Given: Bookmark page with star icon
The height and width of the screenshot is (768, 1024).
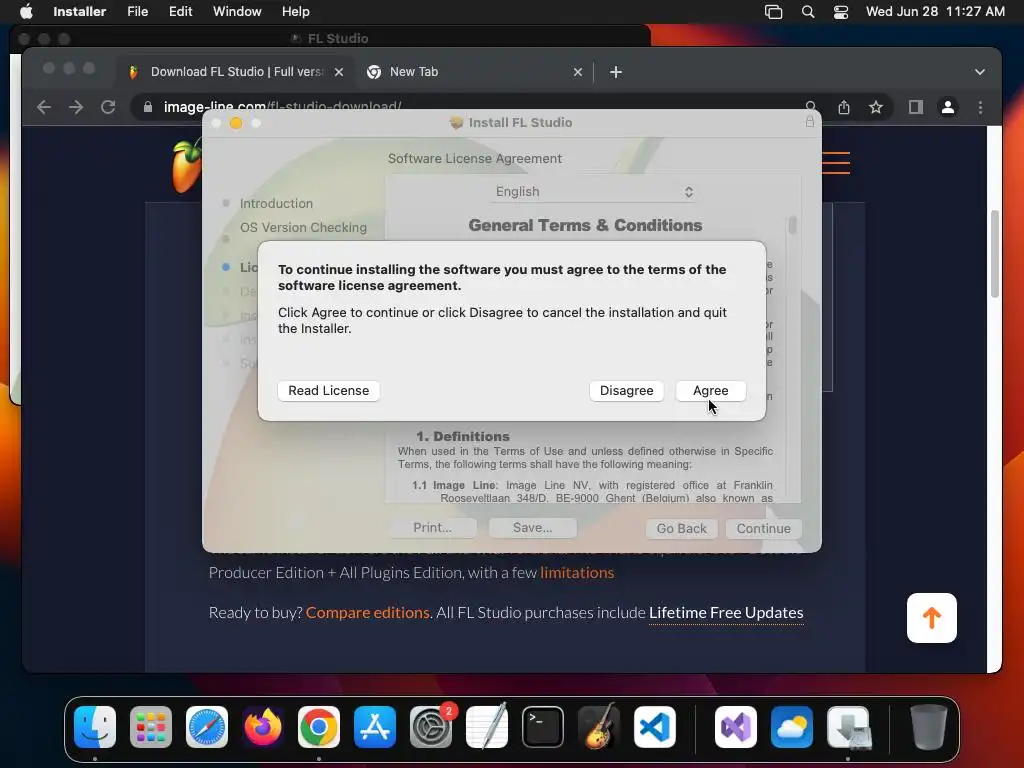Looking at the screenshot, I should coord(876,107).
